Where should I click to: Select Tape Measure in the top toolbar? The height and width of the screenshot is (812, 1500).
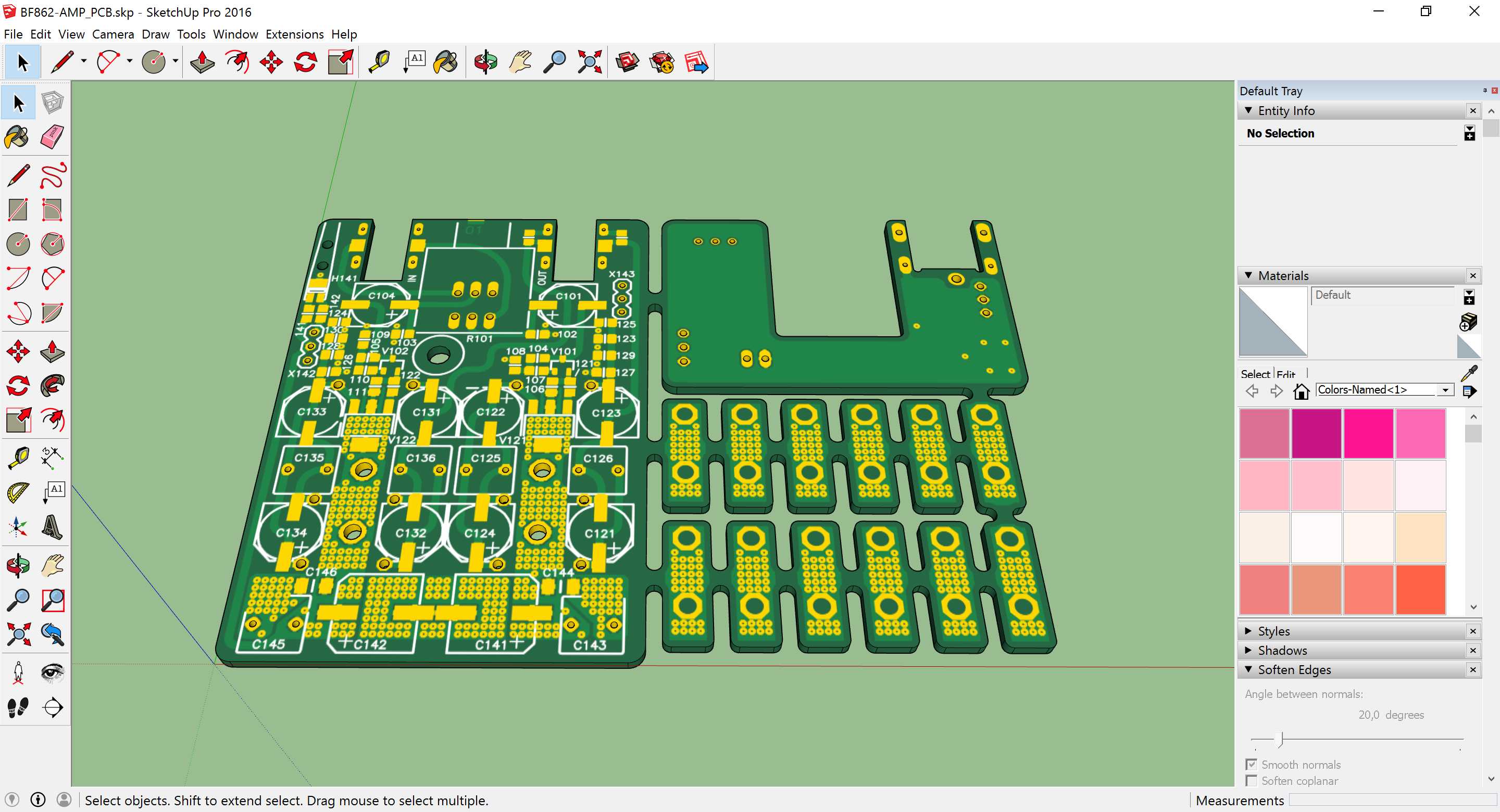point(380,62)
